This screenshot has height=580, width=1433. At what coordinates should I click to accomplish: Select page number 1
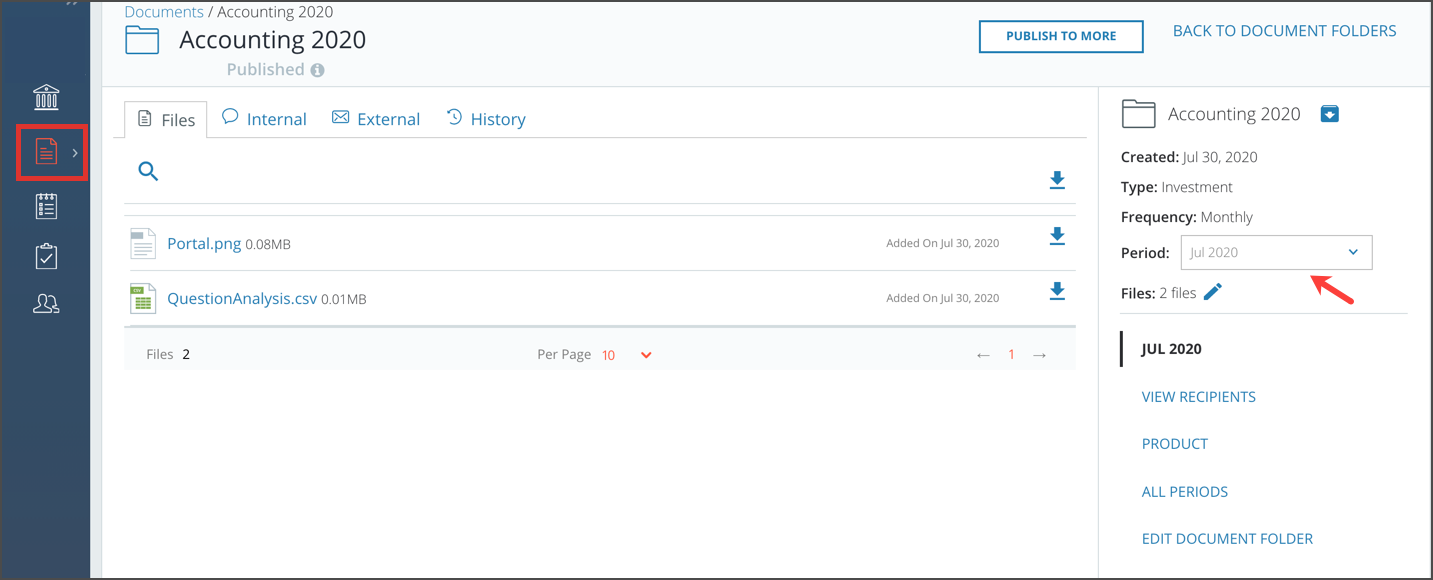pyautogui.click(x=1011, y=355)
